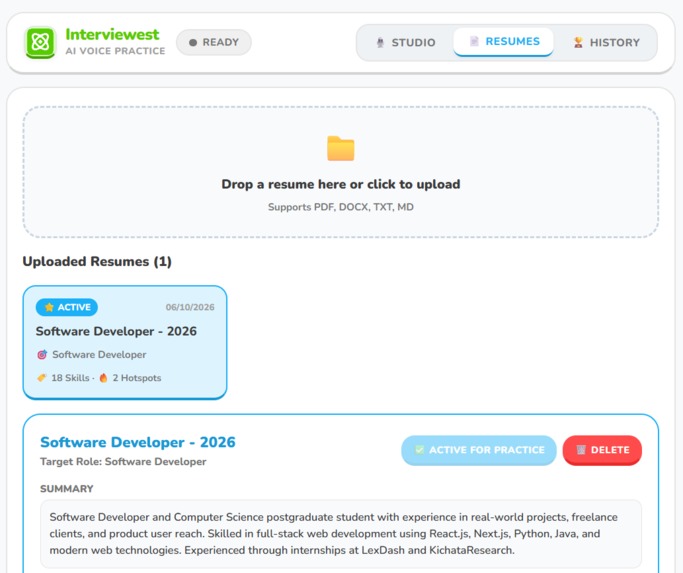Click card title 'Software Developer - 2026'

tap(116, 331)
